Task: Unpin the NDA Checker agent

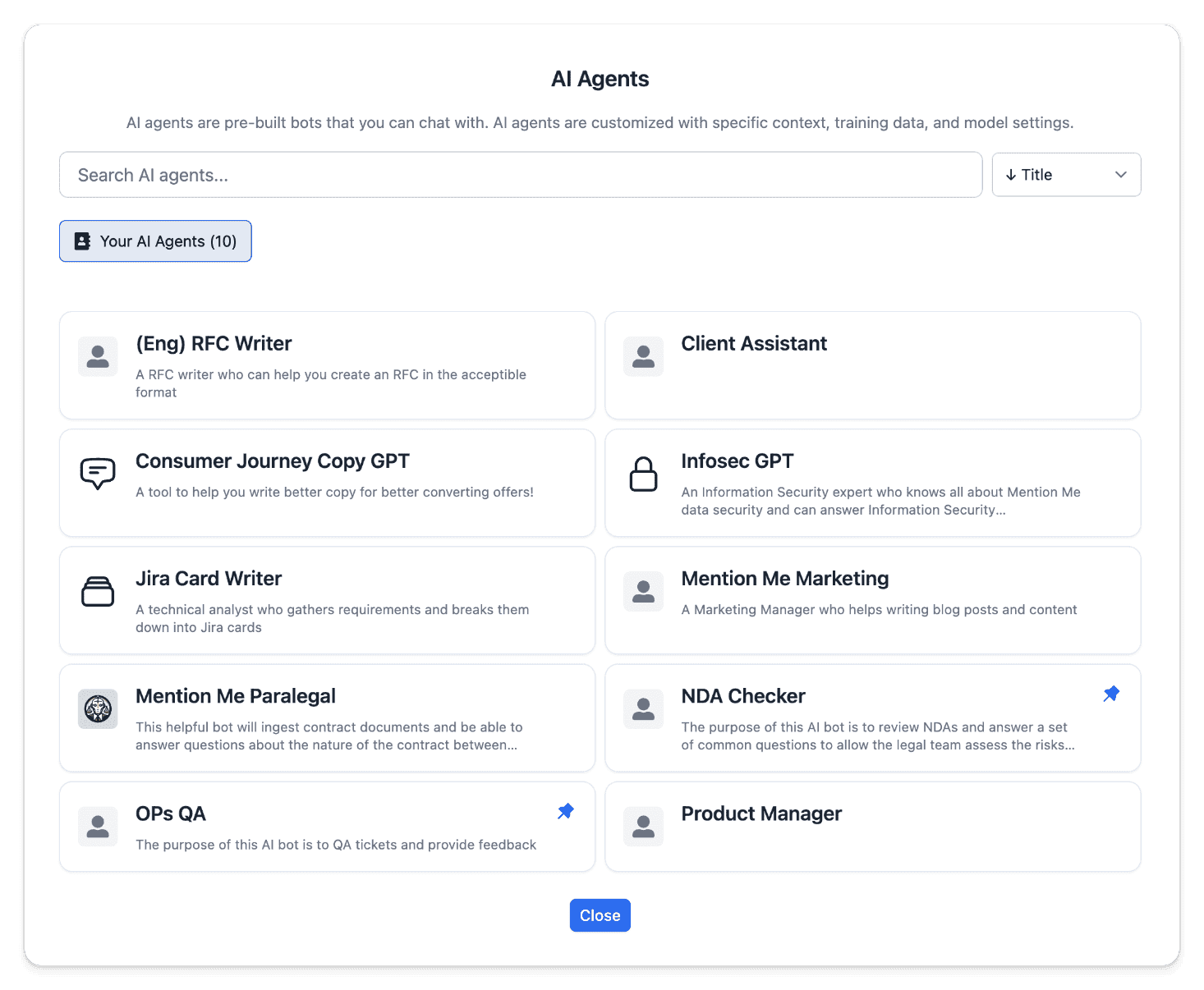Action: 1111,694
